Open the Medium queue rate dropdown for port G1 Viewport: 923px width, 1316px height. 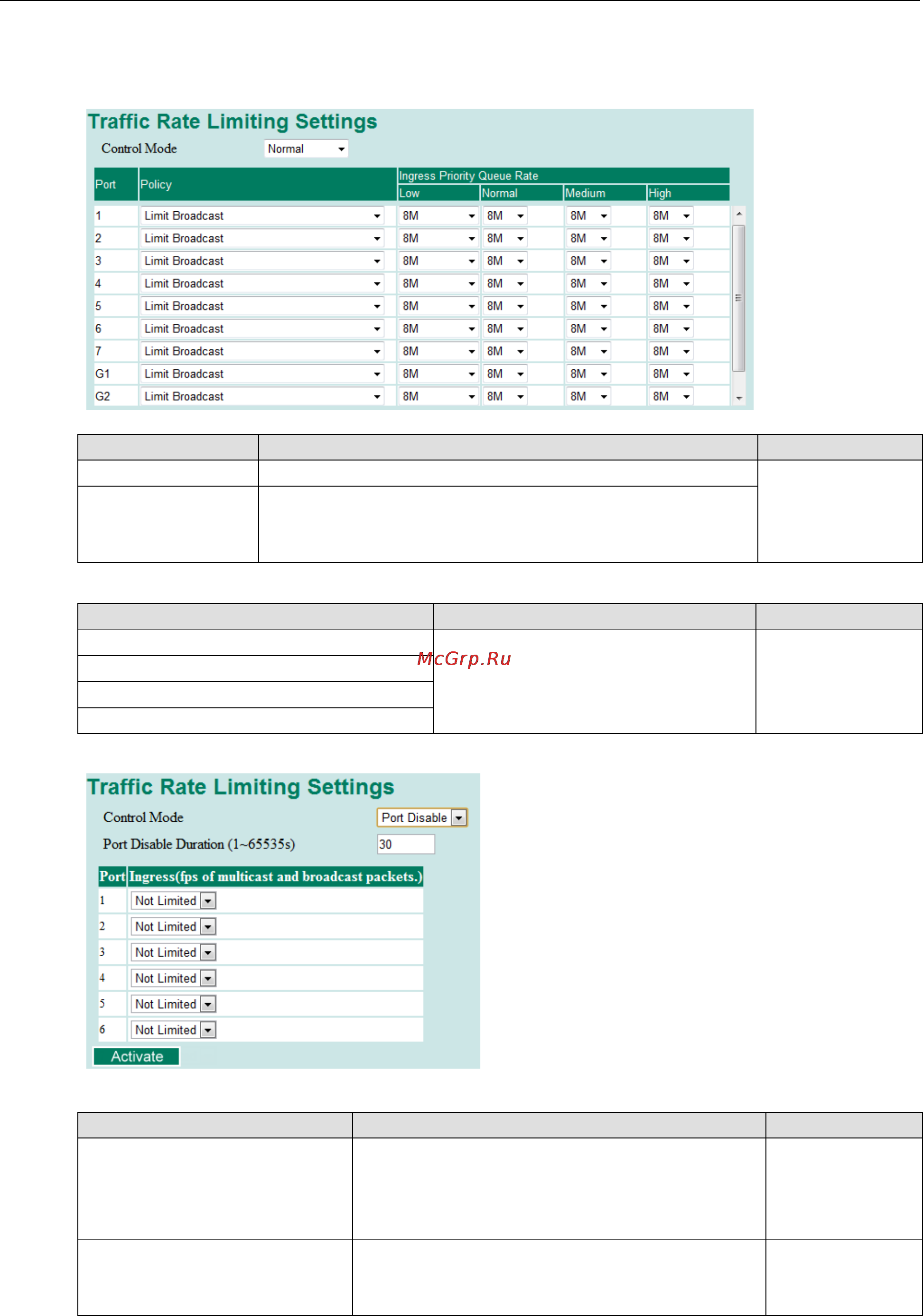coord(588,374)
